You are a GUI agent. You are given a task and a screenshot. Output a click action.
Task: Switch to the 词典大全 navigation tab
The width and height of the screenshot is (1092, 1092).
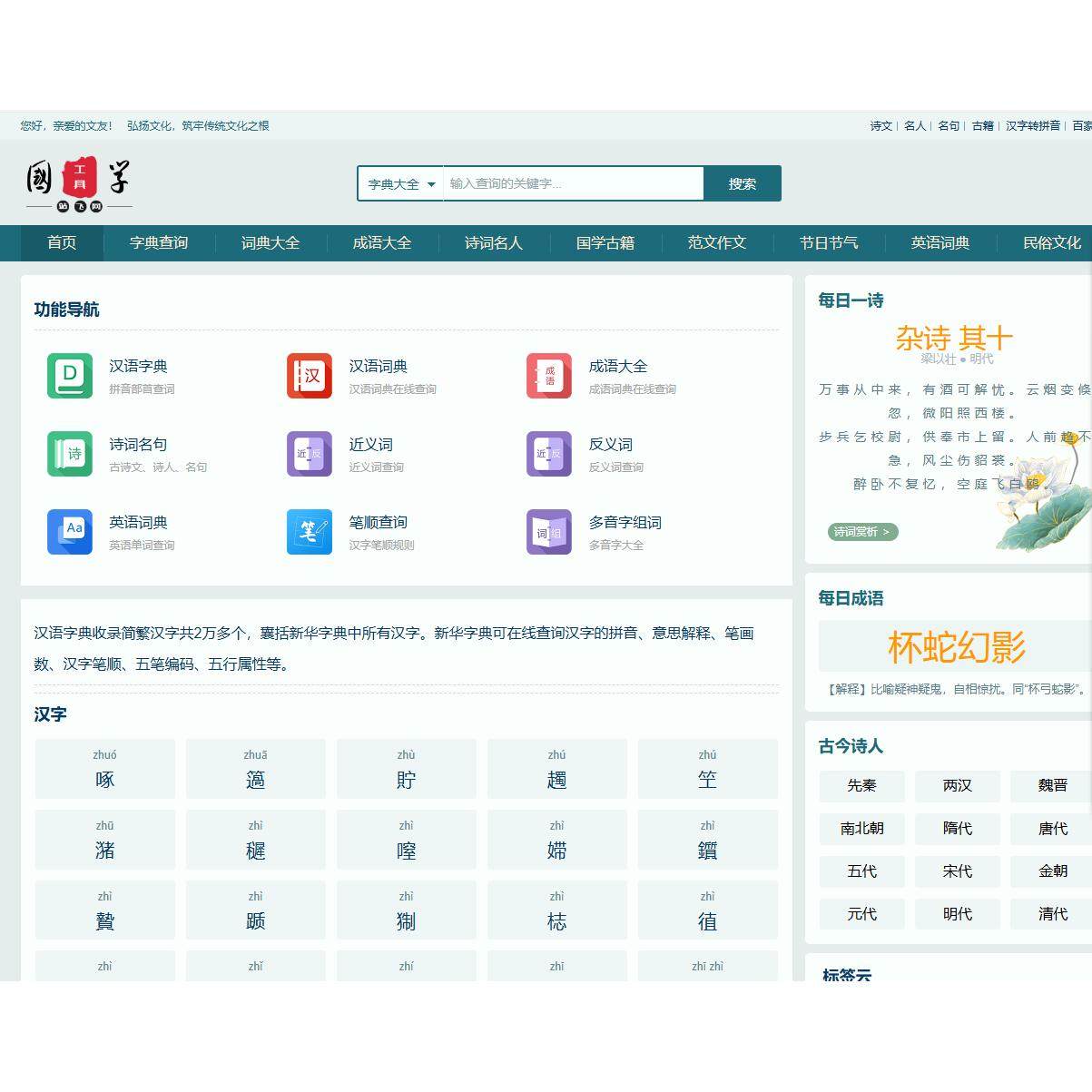[x=270, y=243]
